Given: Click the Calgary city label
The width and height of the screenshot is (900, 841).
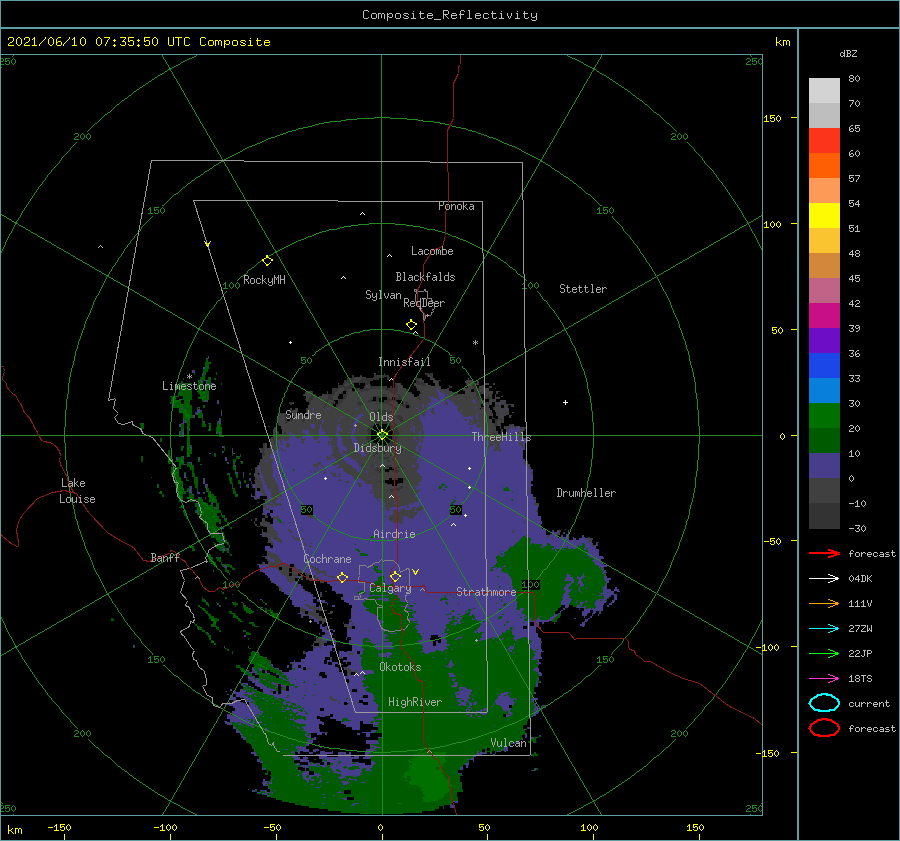Looking at the screenshot, I should 390,588.
